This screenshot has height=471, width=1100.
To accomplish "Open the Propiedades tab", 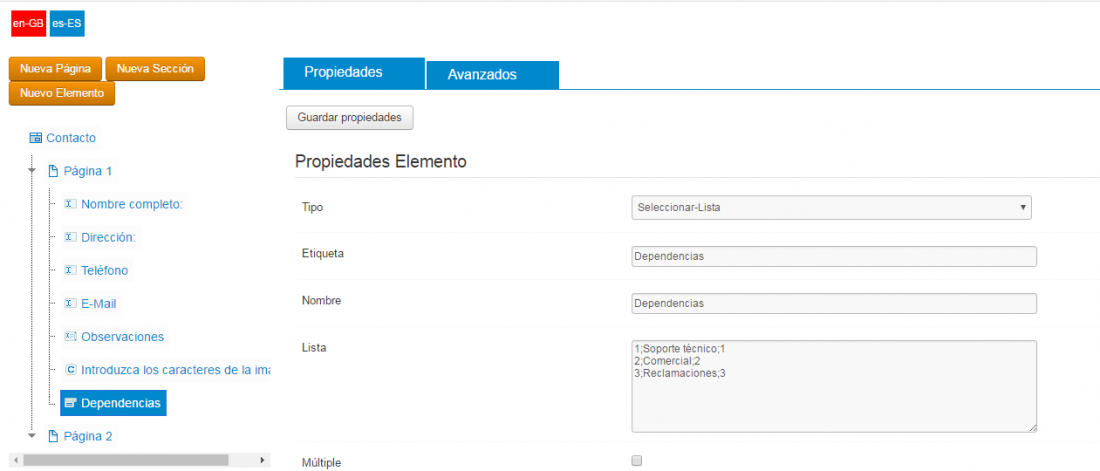I will point(353,73).
